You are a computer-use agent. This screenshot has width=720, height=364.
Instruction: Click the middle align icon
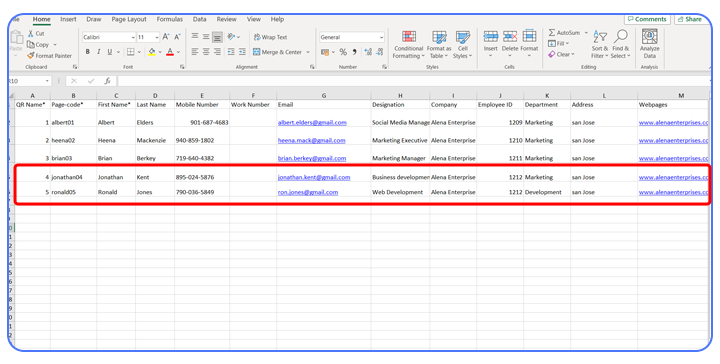pos(206,37)
